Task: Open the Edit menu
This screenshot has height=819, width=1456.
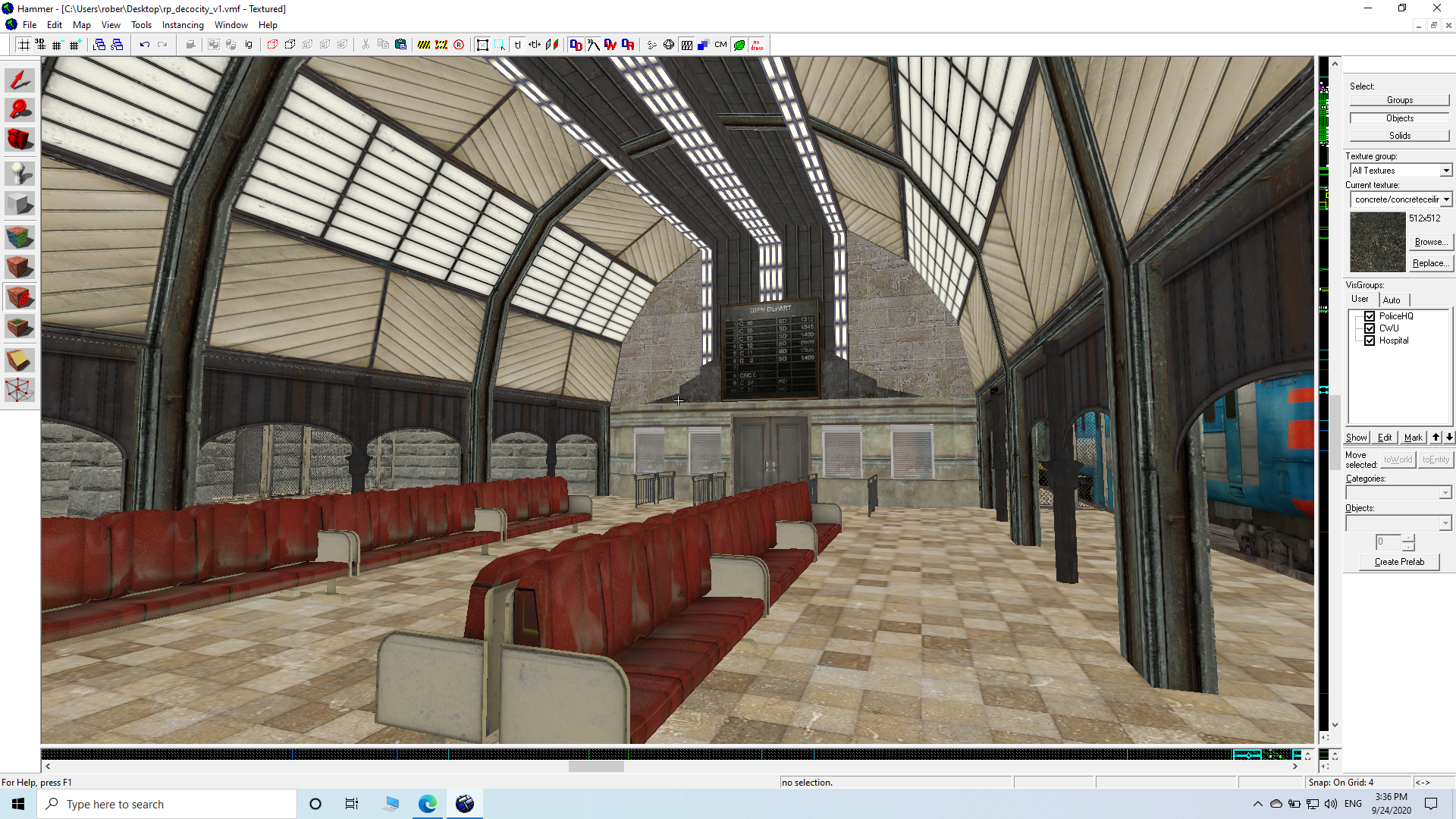Action: pyautogui.click(x=55, y=25)
